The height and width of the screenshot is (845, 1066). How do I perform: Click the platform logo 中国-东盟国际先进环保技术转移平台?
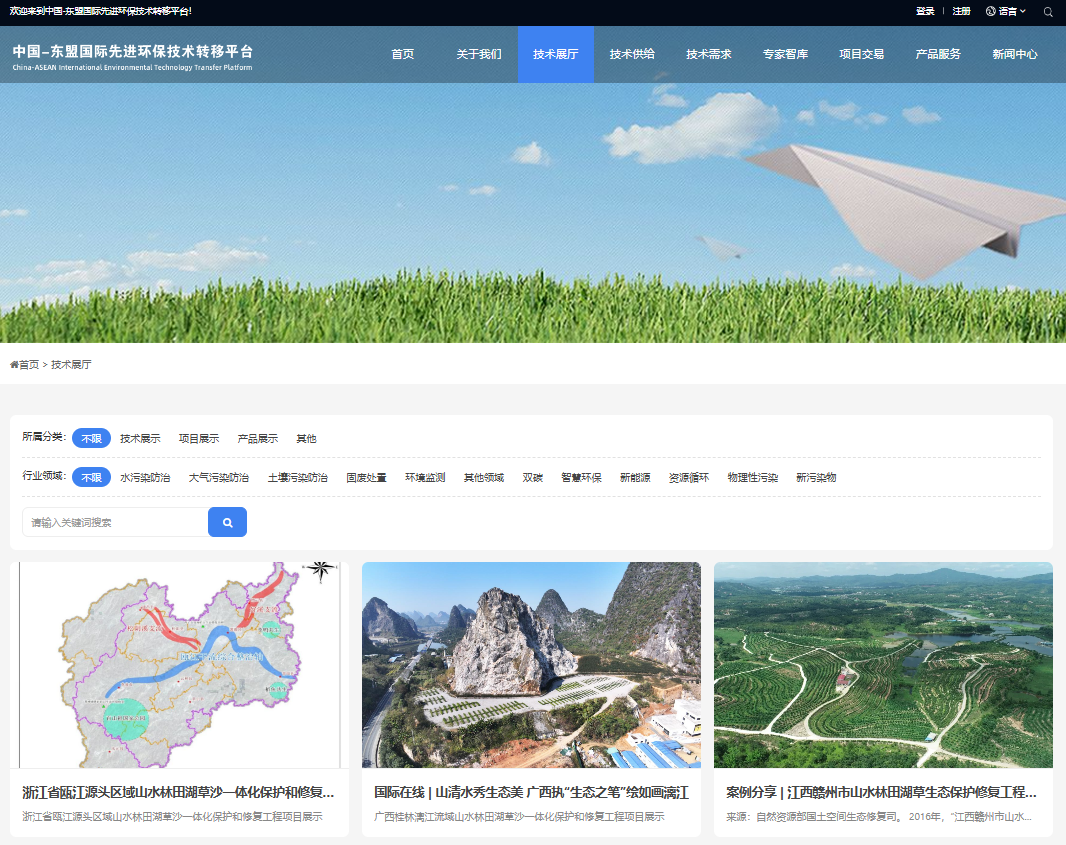(133, 56)
